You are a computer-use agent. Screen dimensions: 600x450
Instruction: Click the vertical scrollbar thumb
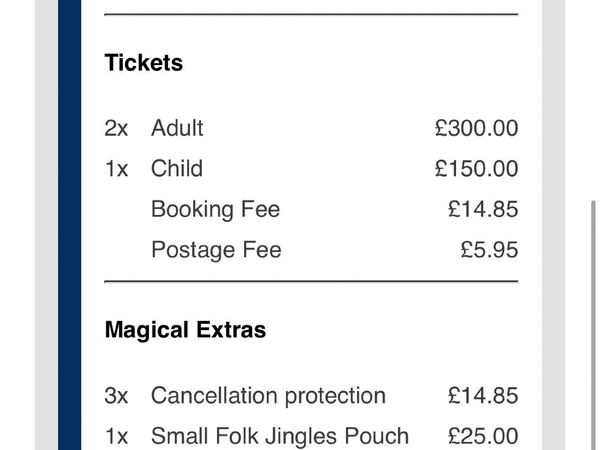tap(594, 325)
